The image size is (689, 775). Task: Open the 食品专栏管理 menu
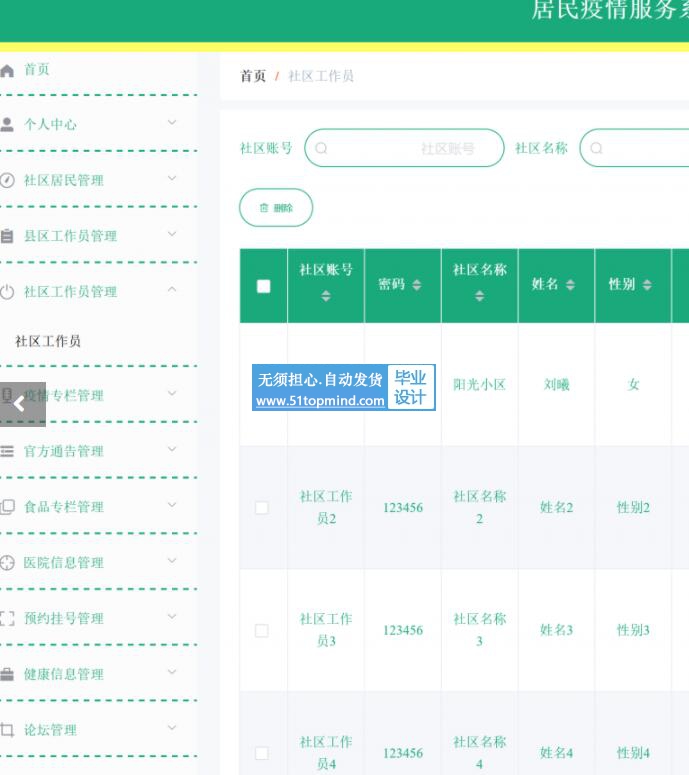[64, 507]
